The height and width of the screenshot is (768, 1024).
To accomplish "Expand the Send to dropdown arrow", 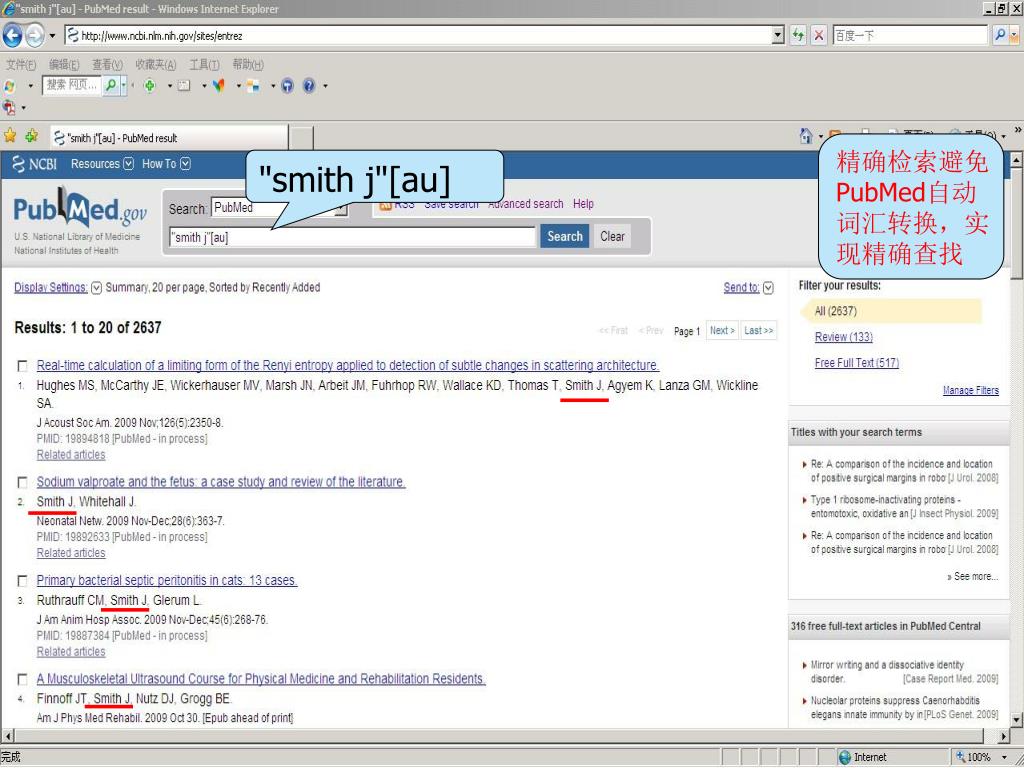I will point(768,288).
